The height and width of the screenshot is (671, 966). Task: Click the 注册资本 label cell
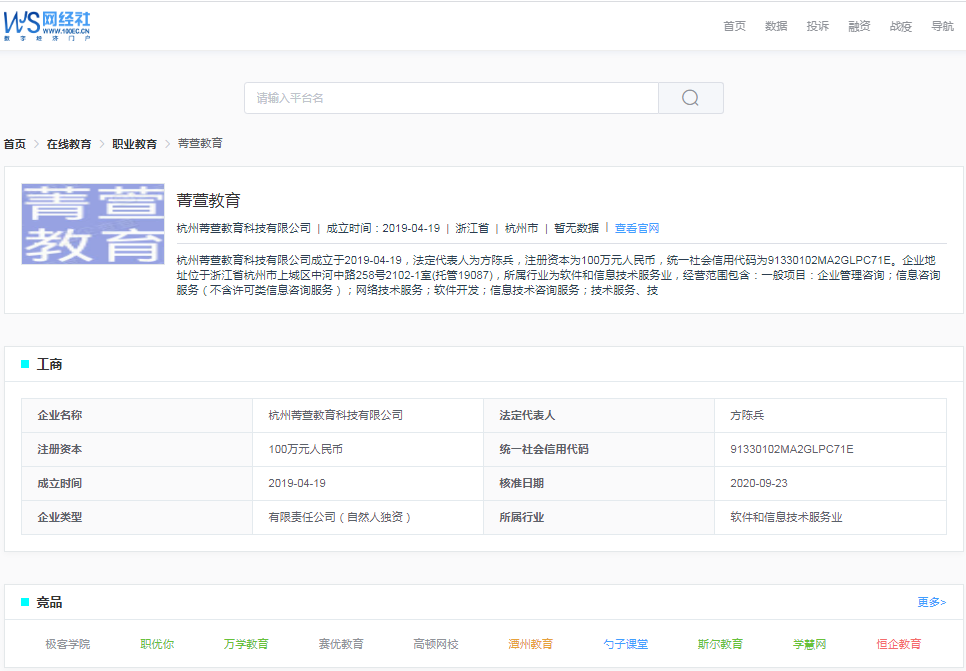(x=137, y=449)
